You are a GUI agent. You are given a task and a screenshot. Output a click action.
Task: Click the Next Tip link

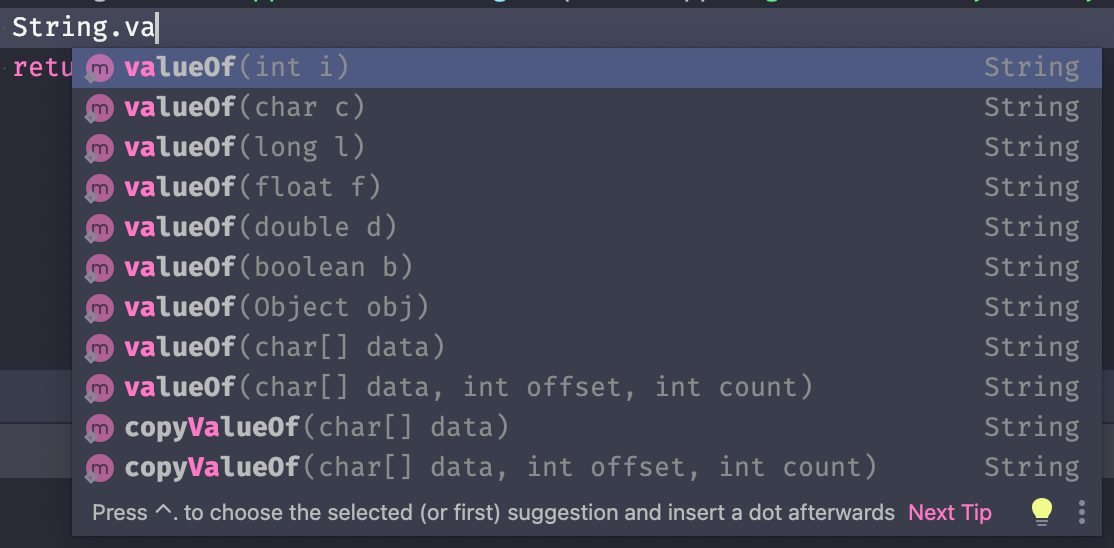950,512
